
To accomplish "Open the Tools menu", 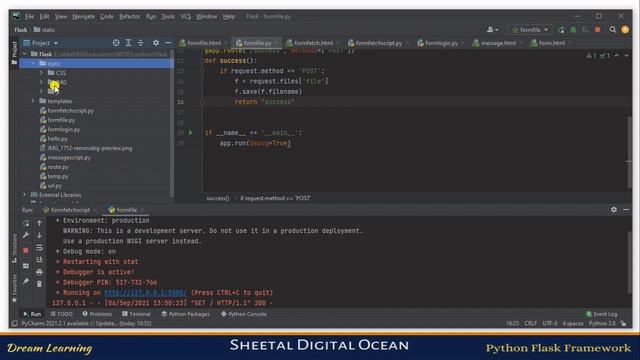I will click(168, 17).
